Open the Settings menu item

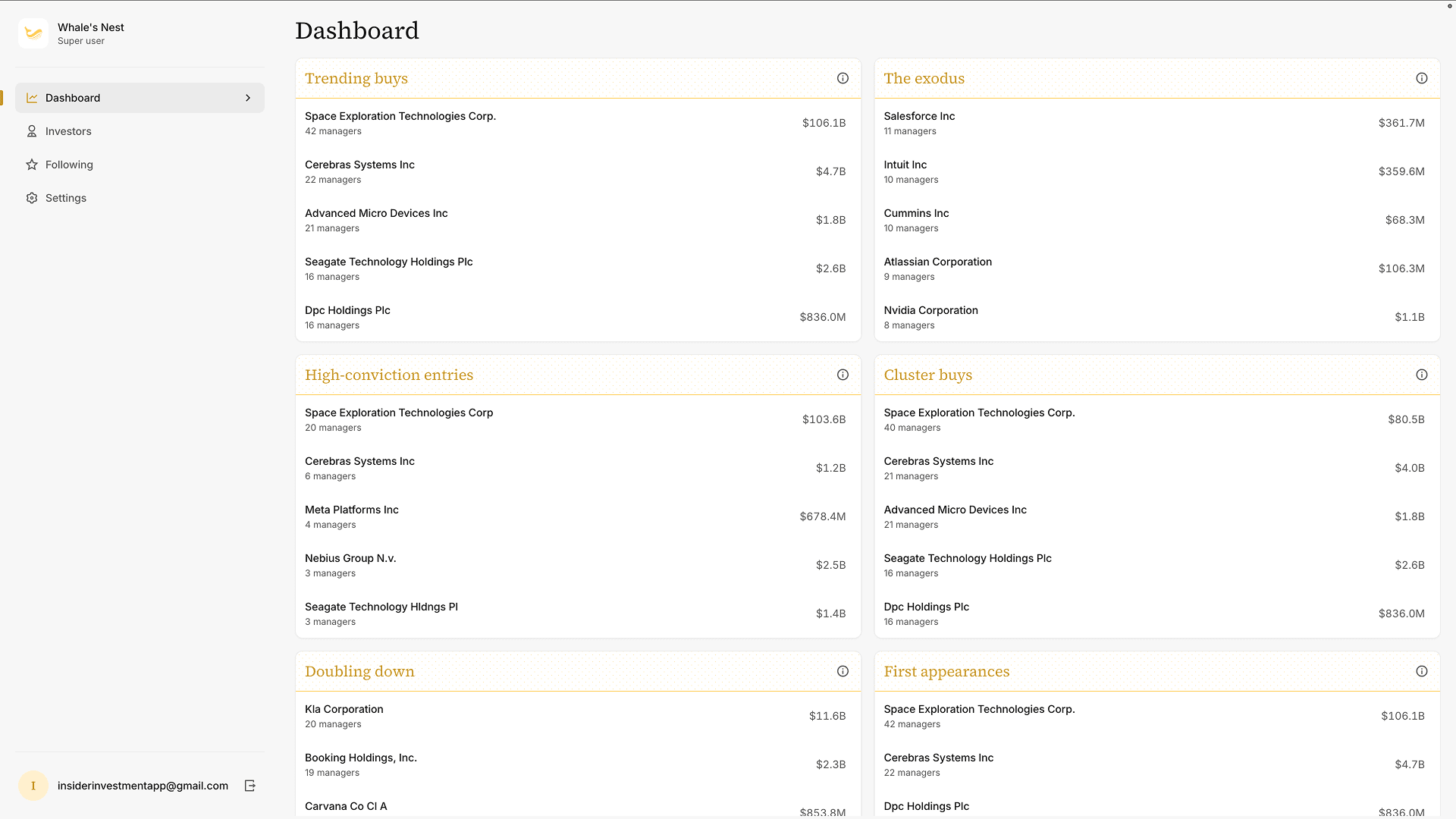click(x=140, y=198)
